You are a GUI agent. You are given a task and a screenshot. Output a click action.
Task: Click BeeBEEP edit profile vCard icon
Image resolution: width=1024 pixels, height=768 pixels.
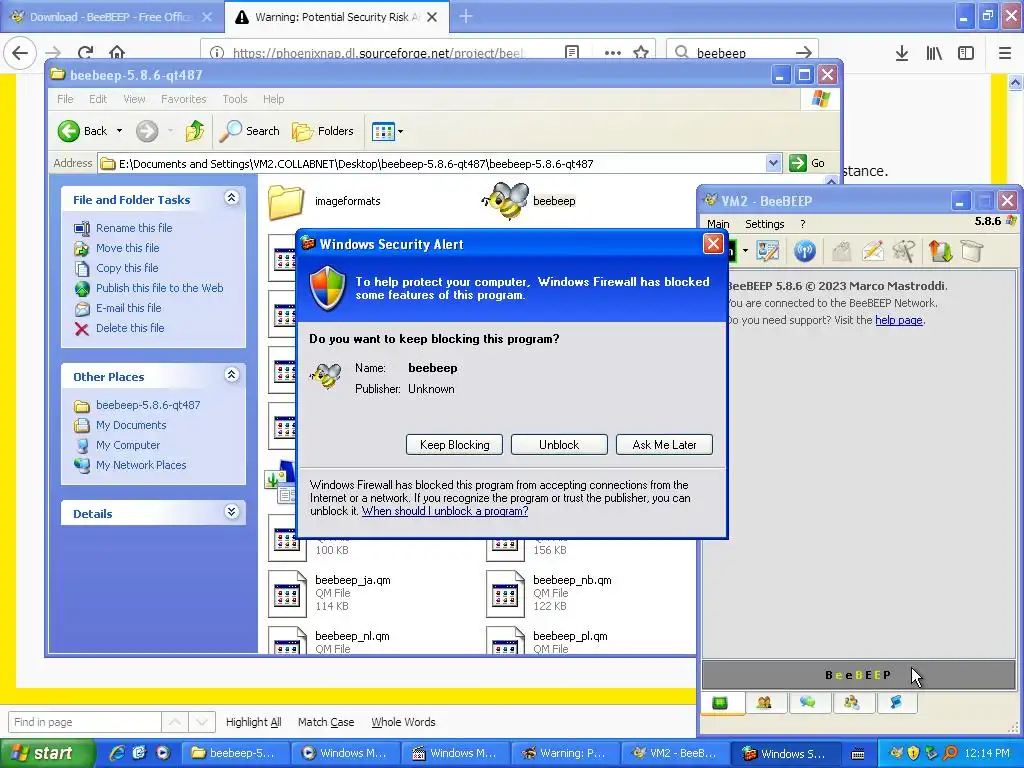point(768,251)
